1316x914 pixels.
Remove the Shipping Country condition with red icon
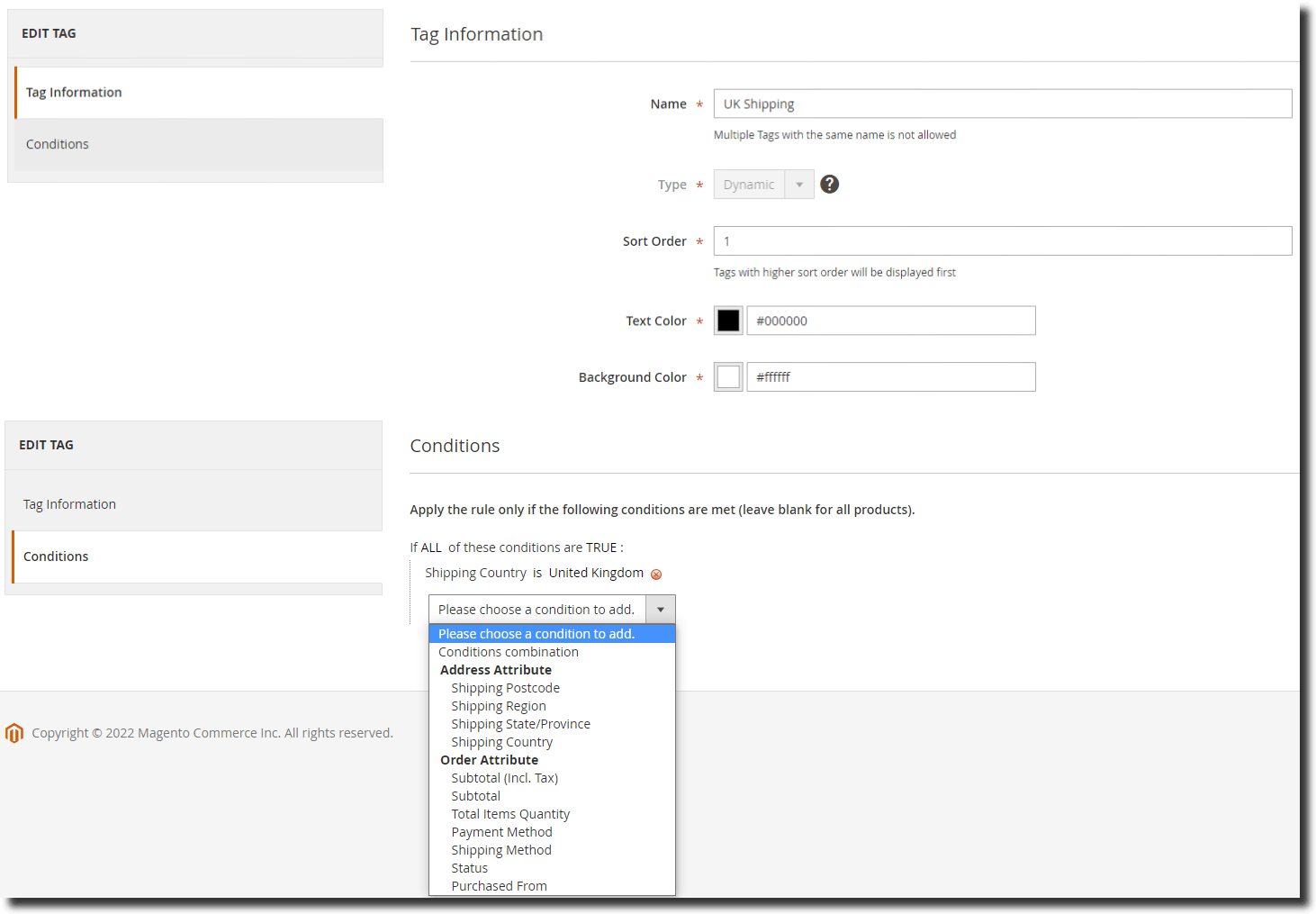click(x=656, y=575)
